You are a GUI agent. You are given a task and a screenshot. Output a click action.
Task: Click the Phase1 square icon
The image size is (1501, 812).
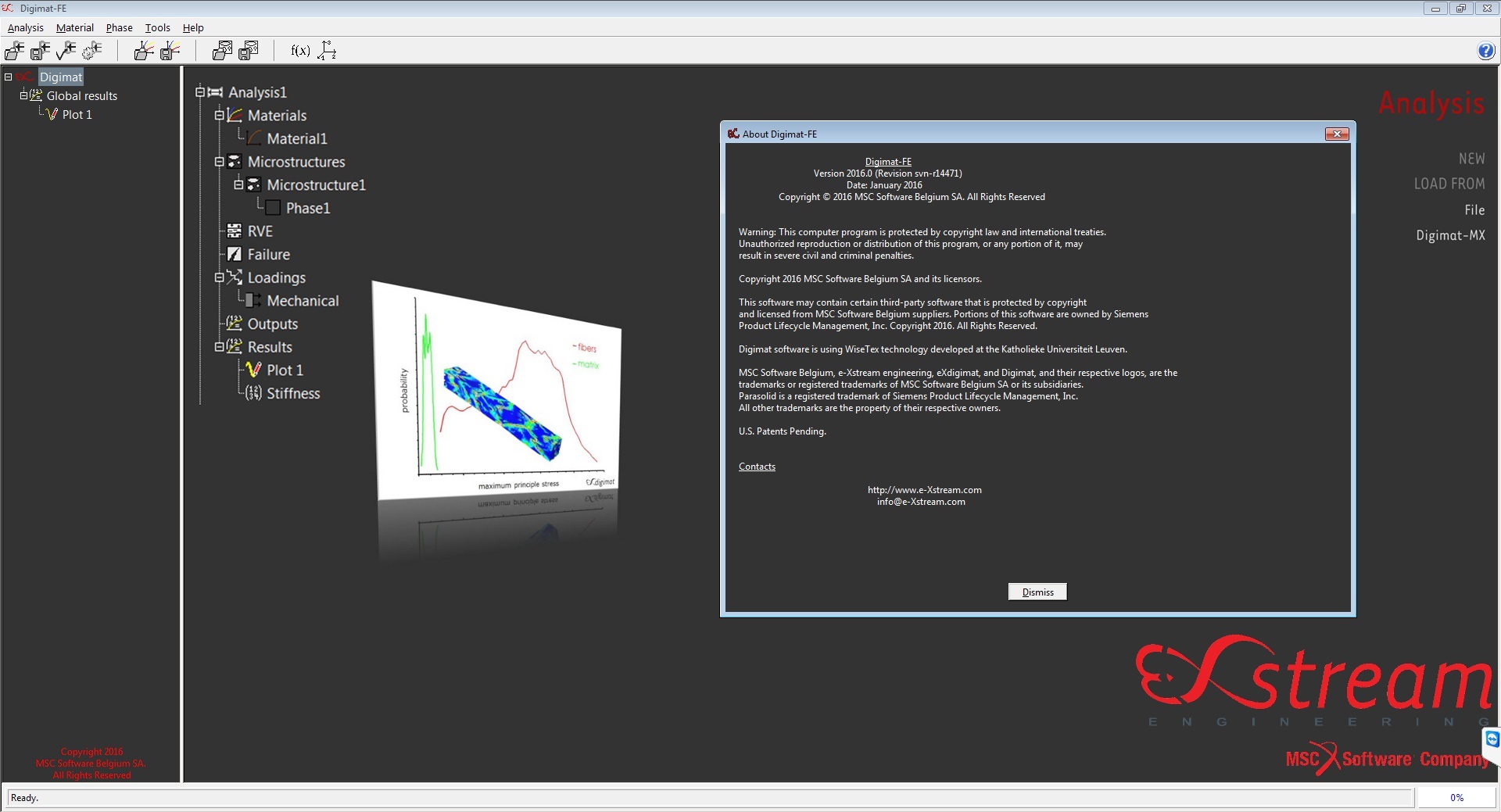273,208
